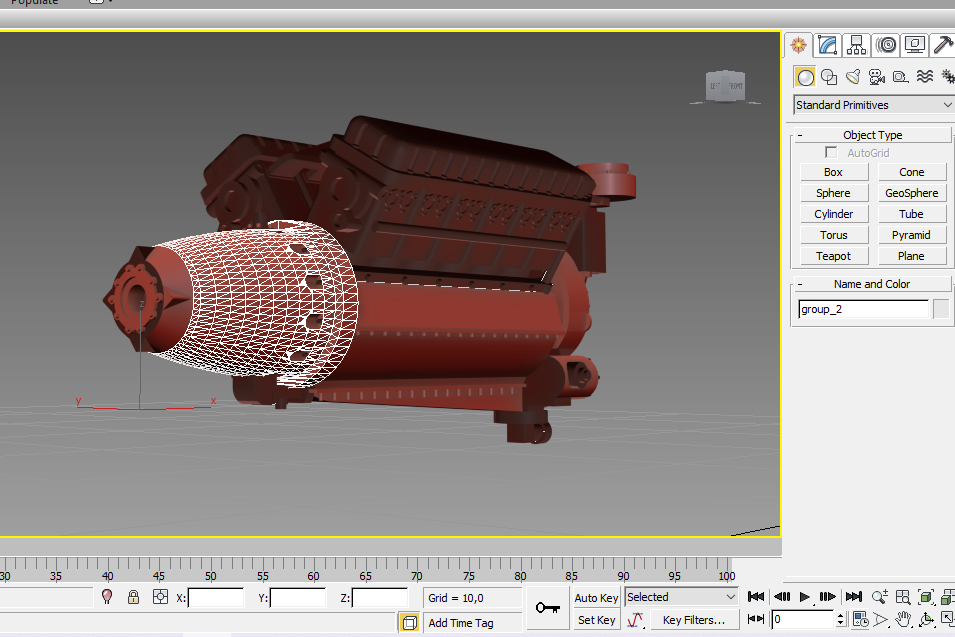The image size is (955, 637).
Task: Click the group_2 name field
Action: tap(863, 310)
